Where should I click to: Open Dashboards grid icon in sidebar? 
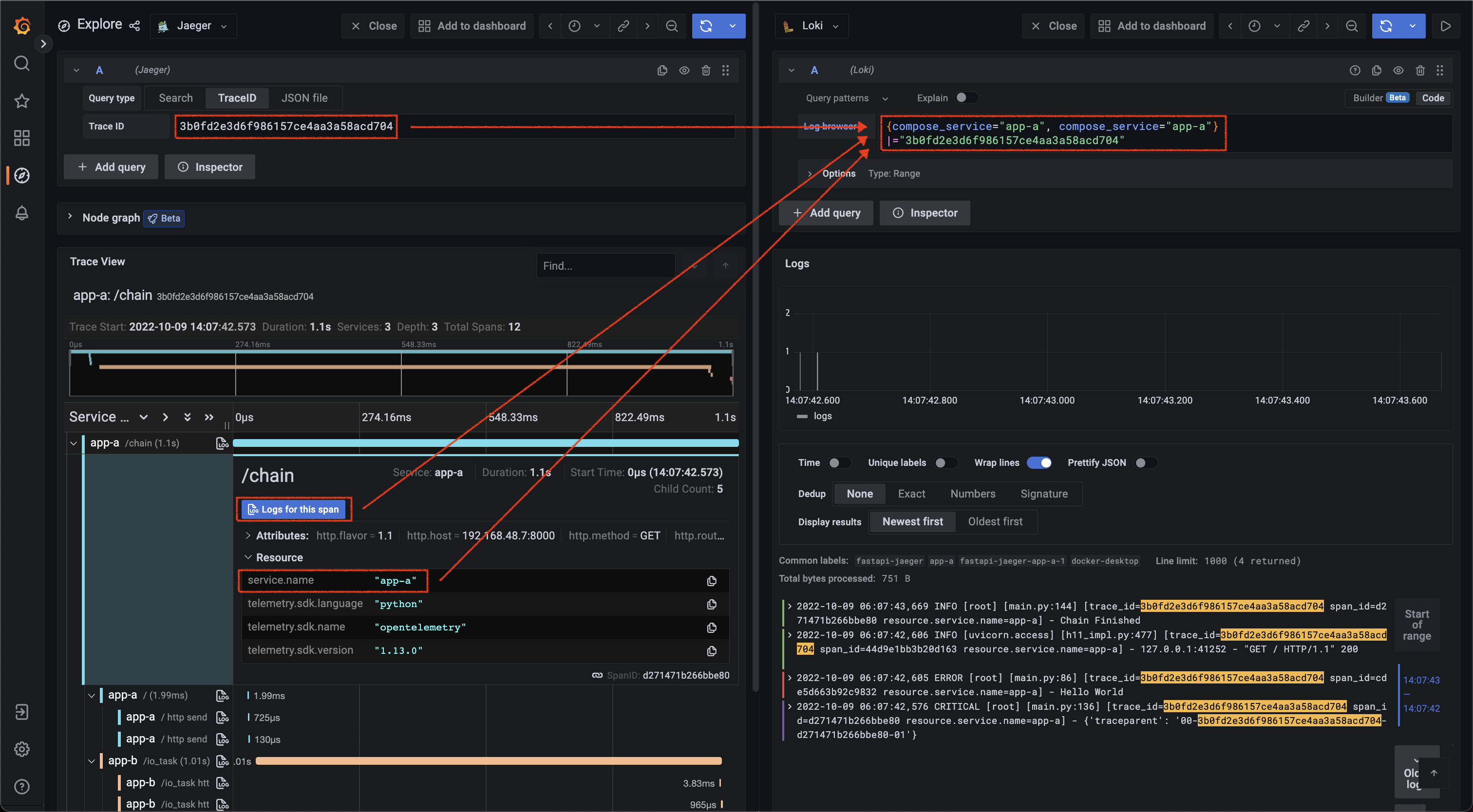coord(22,138)
